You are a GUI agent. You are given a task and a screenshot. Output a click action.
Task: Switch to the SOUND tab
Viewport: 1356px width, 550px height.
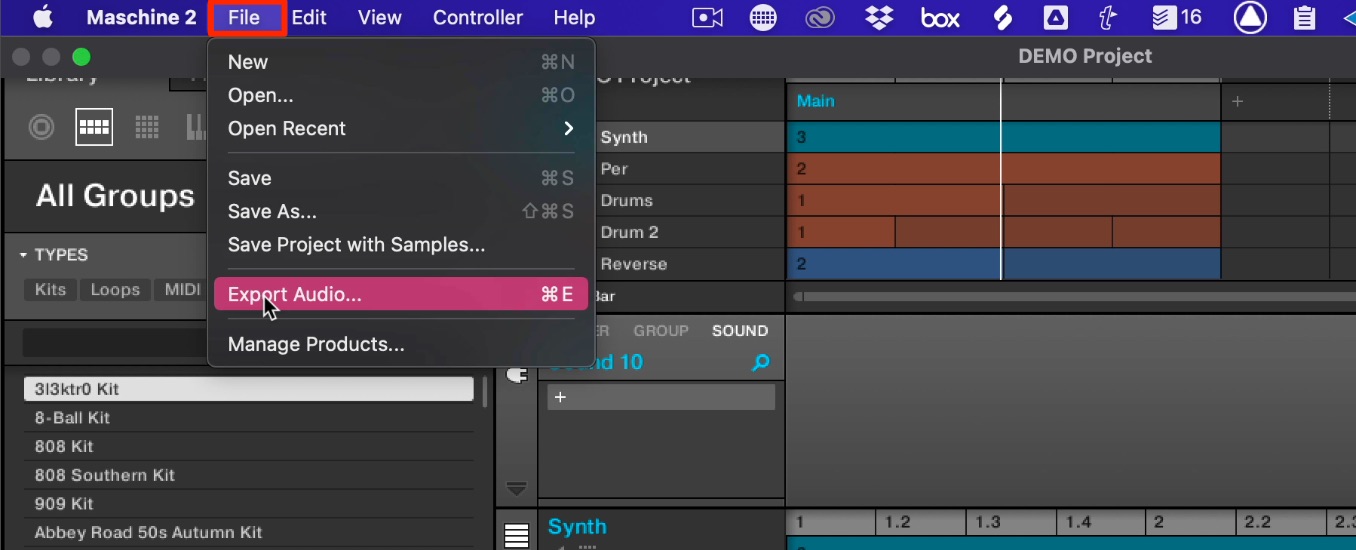coord(740,331)
